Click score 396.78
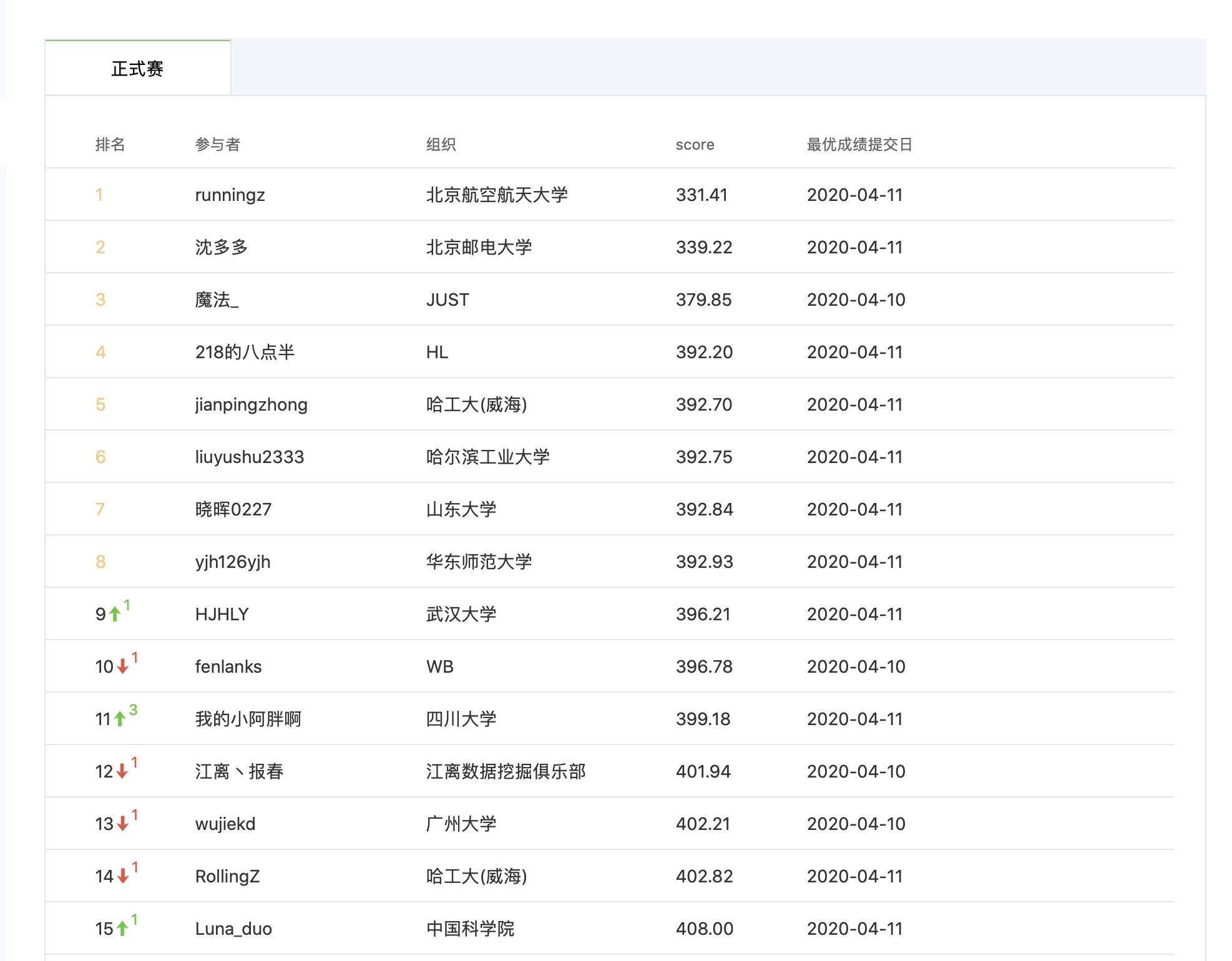This screenshot has height=961, width=1232. (x=704, y=666)
